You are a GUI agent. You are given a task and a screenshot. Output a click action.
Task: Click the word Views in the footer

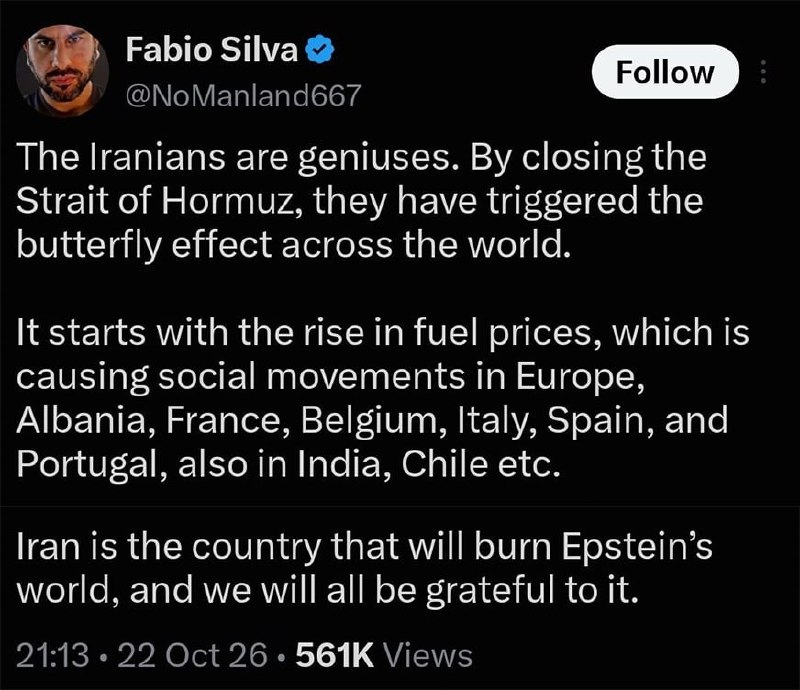[x=428, y=655]
